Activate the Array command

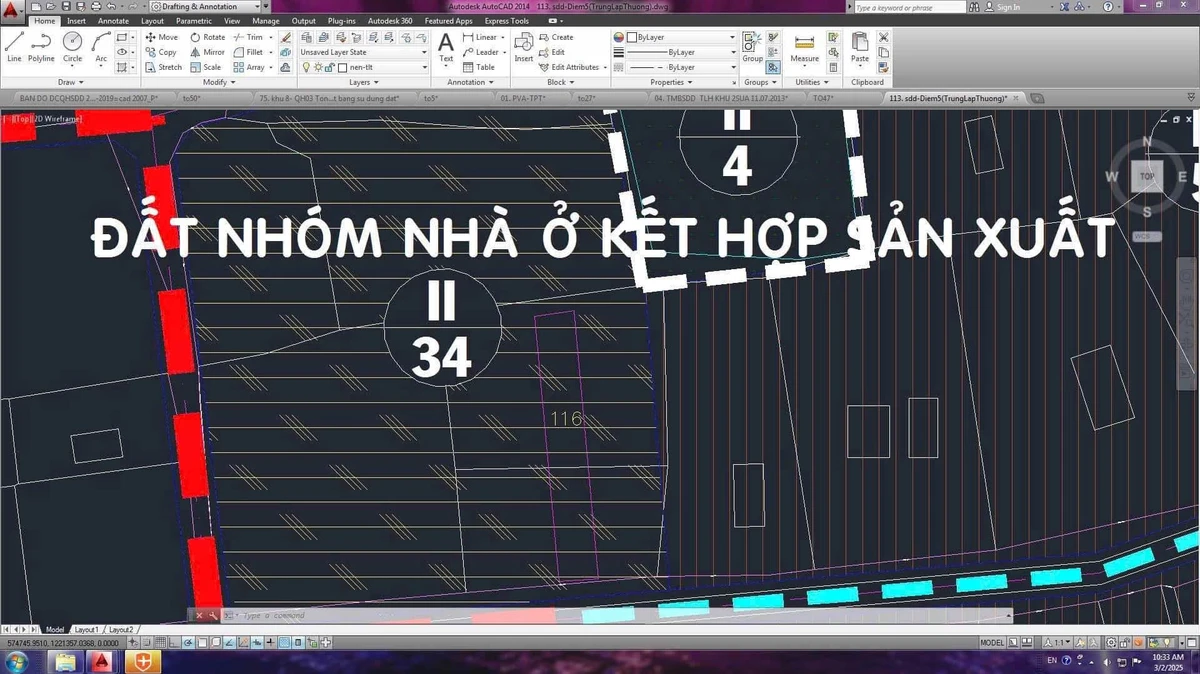[x=249, y=67]
